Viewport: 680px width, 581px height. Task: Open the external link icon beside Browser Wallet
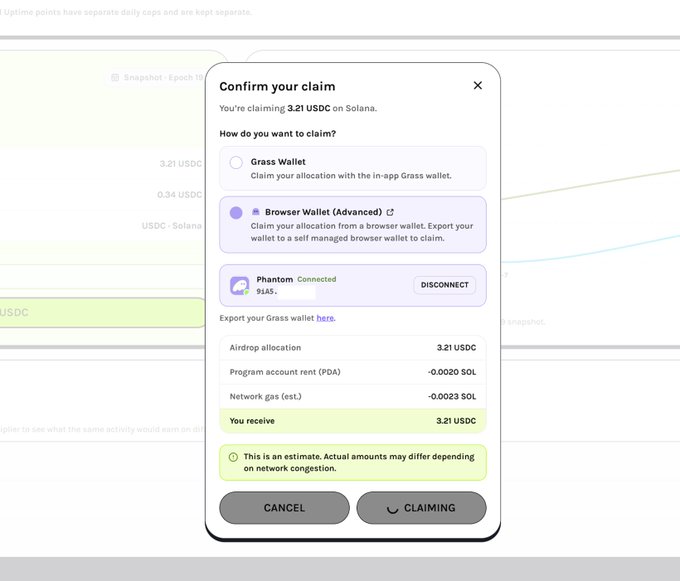(x=390, y=212)
